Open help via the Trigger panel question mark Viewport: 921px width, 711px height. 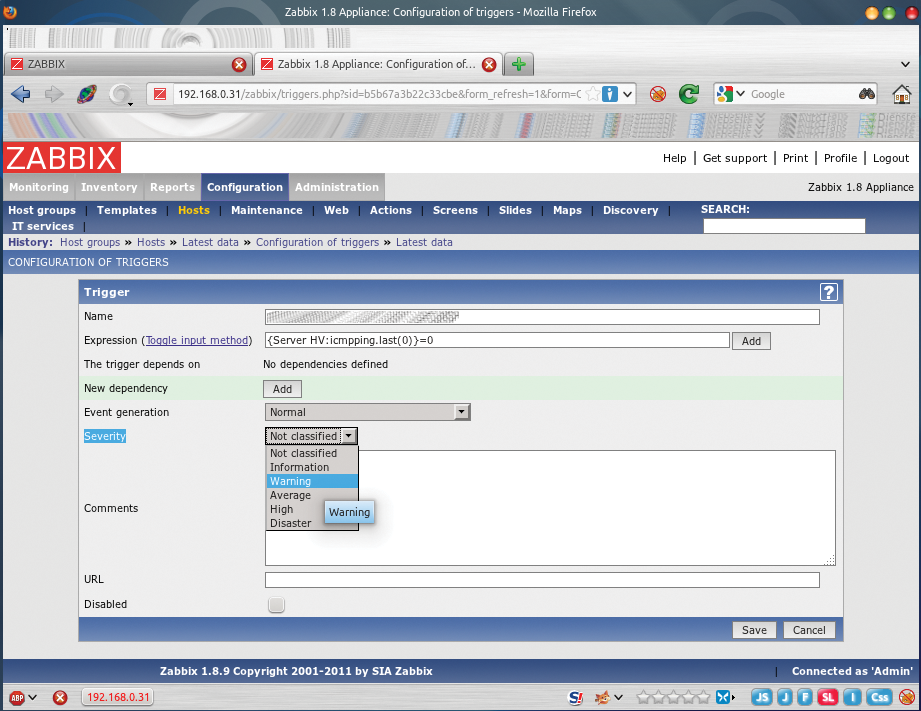828,292
